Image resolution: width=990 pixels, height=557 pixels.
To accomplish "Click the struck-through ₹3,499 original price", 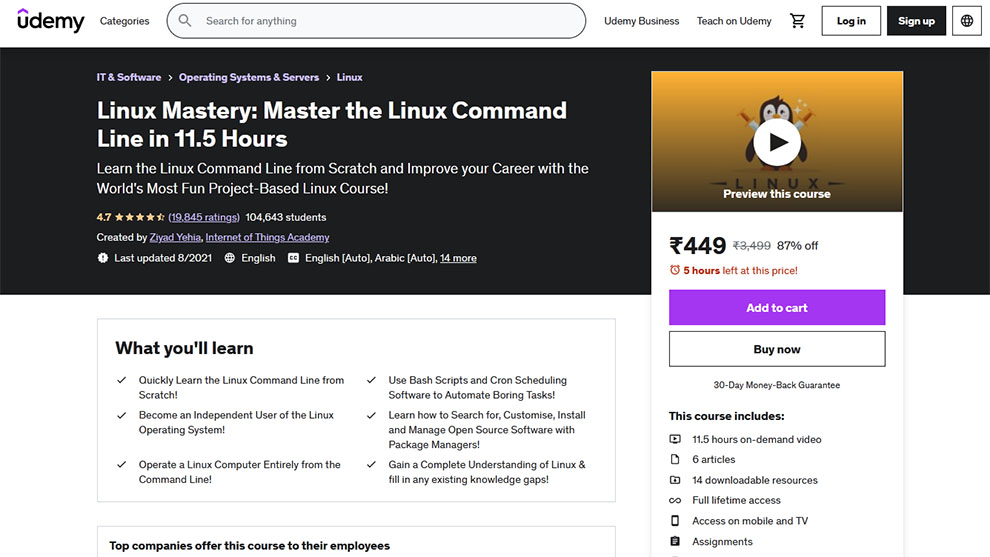I will pos(751,246).
